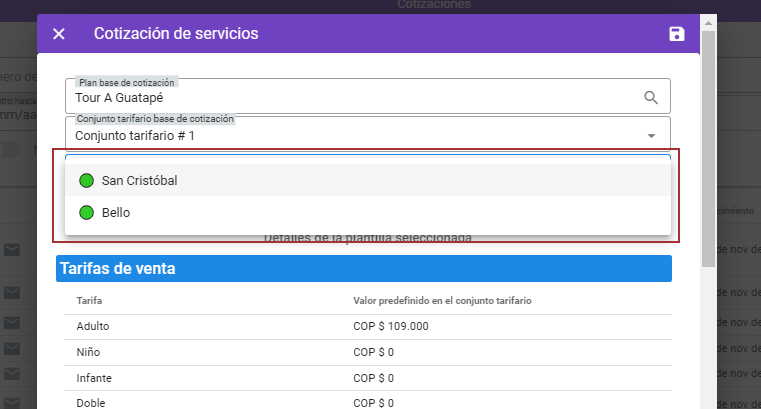The height and width of the screenshot is (409, 761).
Task: Click the Tarifa column header
Action: [x=90, y=301]
